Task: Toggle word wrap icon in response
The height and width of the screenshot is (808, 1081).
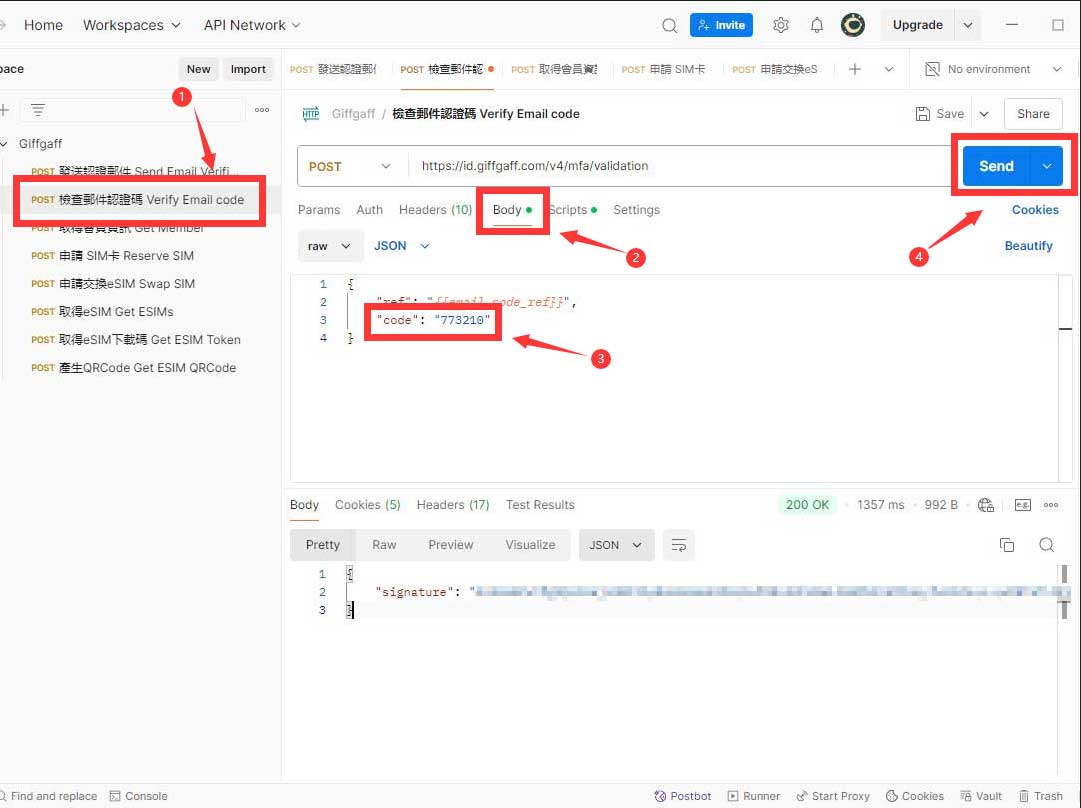Action: [x=679, y=545]
